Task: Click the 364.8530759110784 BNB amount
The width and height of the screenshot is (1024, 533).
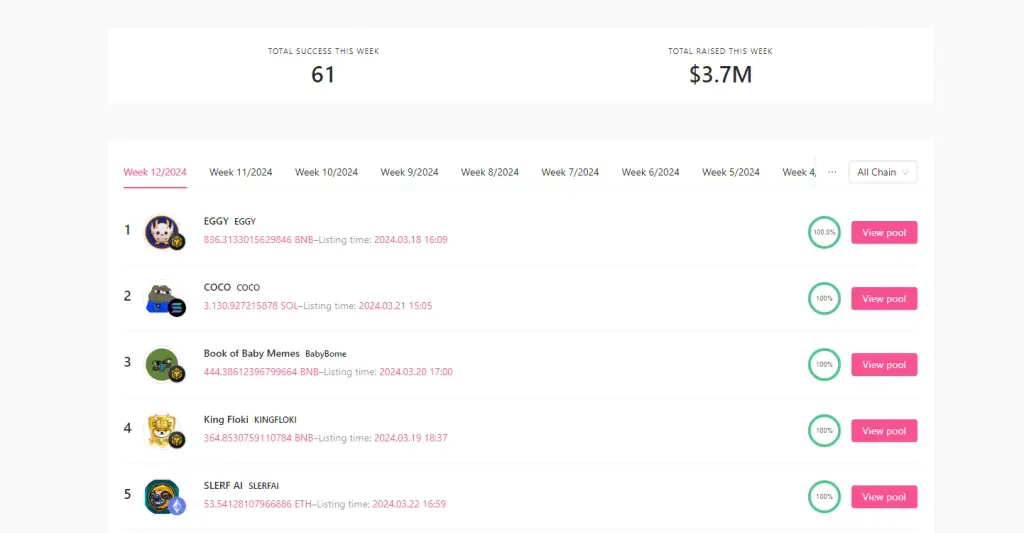Action: (x=258, y=438)
